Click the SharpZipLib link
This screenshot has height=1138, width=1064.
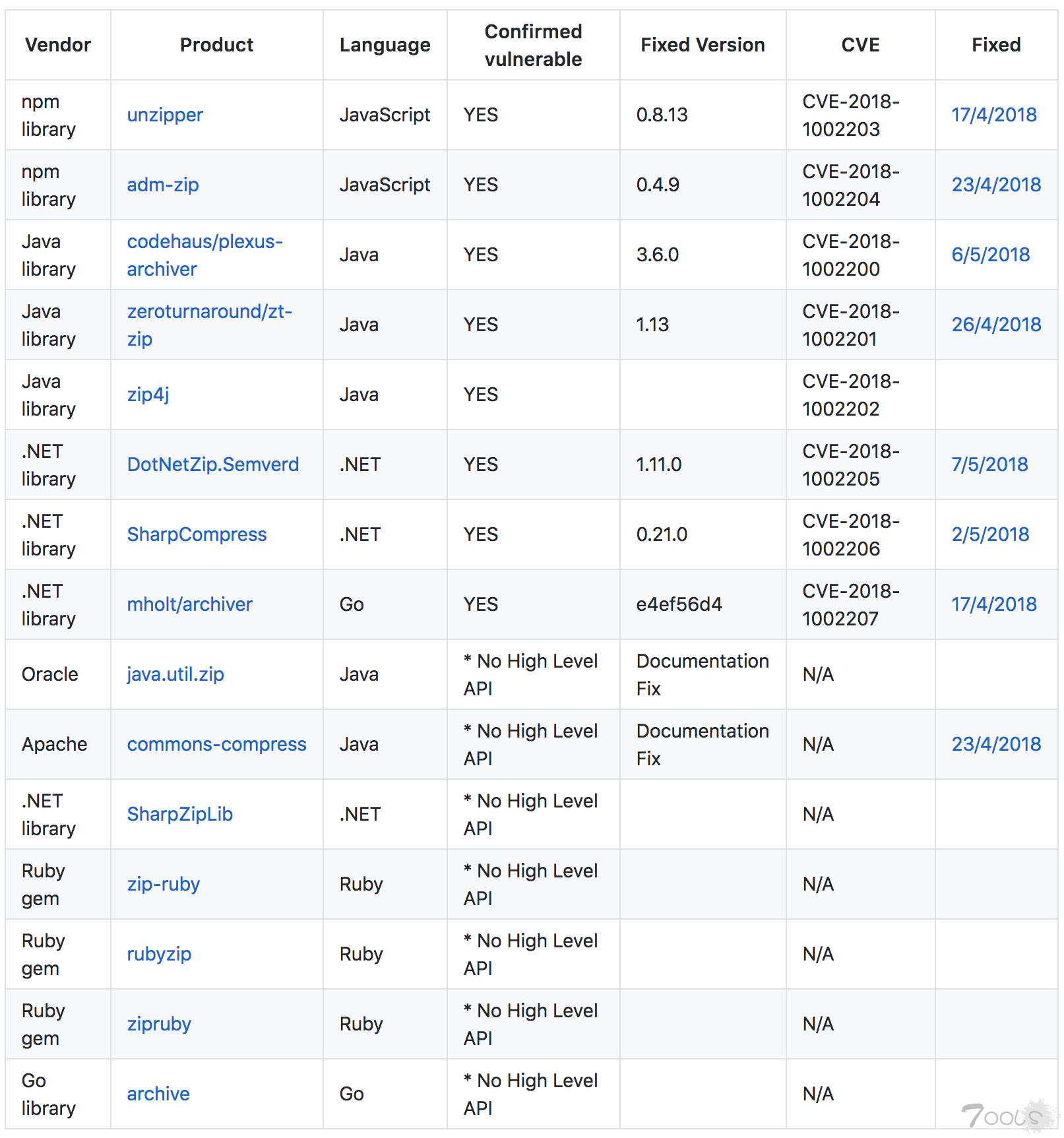point(179,814)
